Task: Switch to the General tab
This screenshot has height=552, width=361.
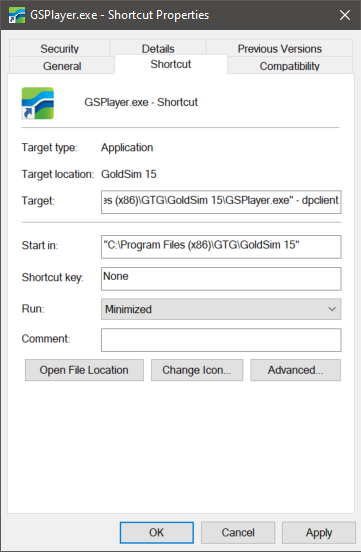Action: (62, 65)
